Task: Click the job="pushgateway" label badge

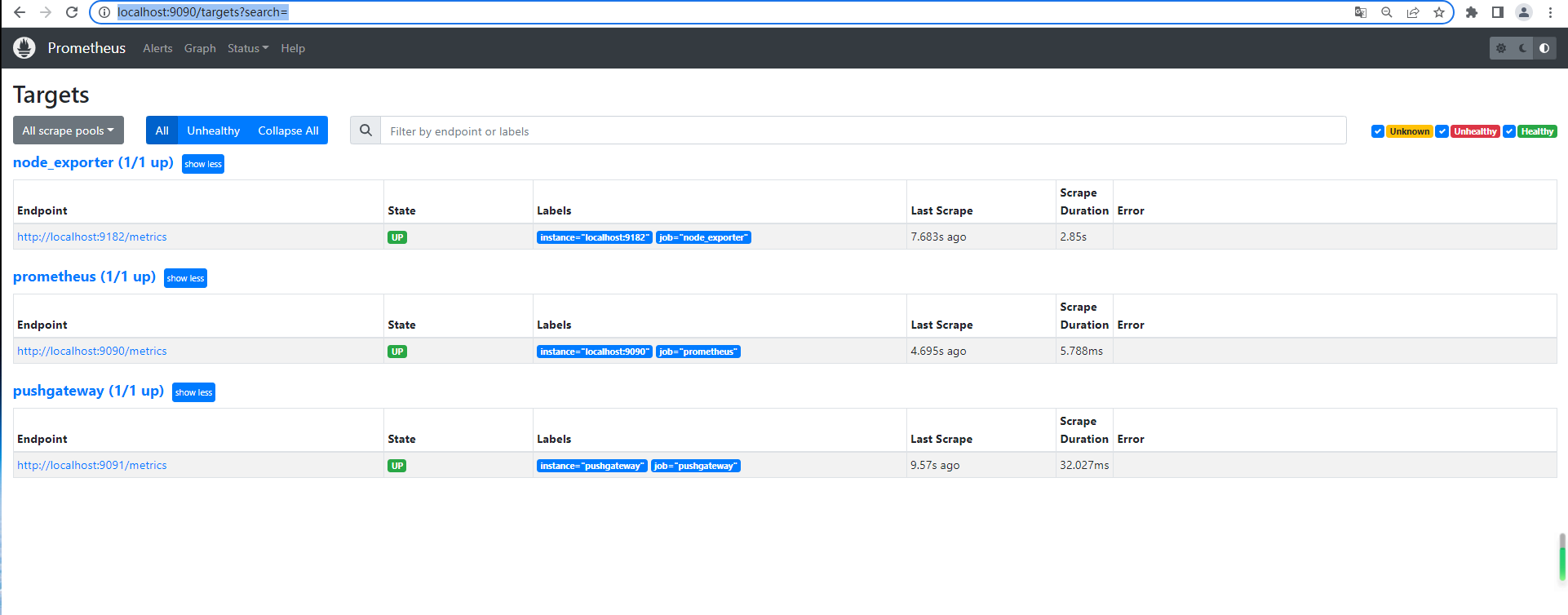Action: point(696,466)
